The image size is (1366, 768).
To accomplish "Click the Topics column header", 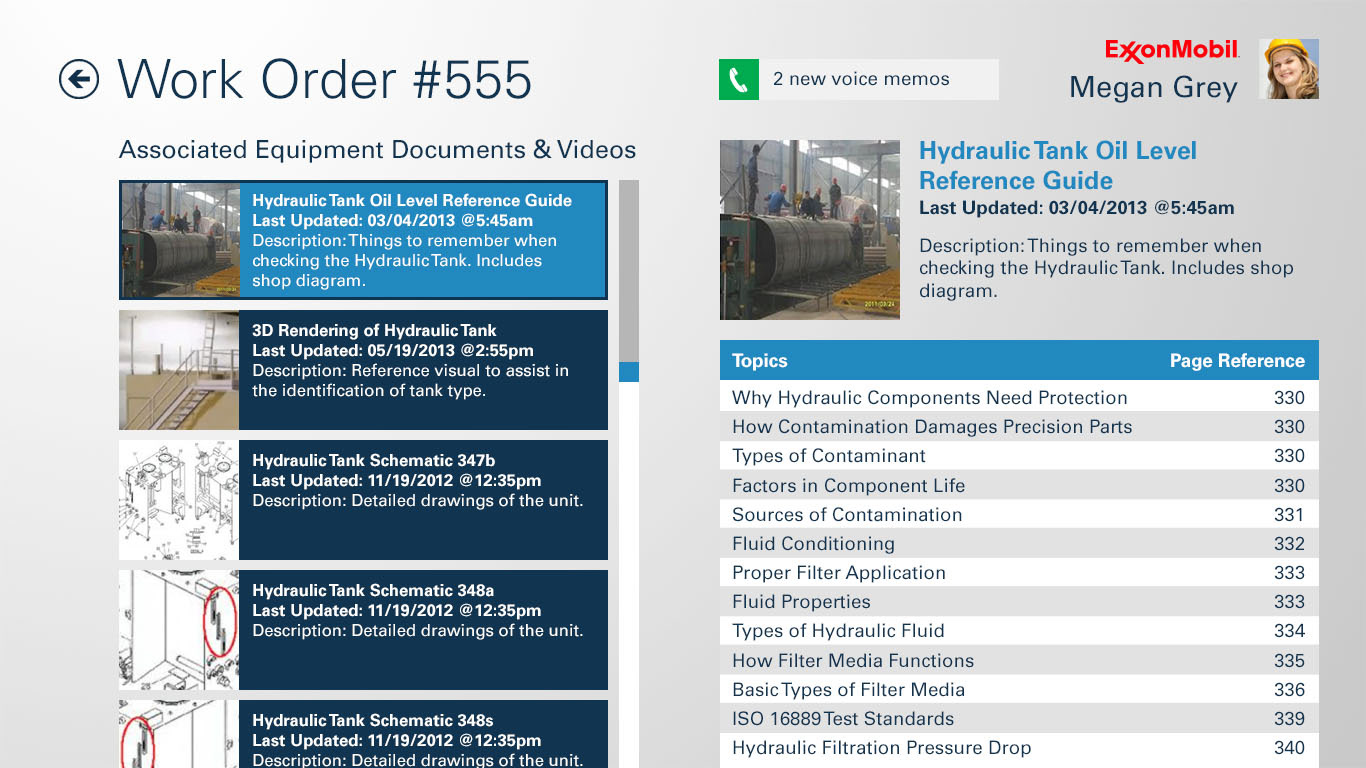I will coord(760,361).
